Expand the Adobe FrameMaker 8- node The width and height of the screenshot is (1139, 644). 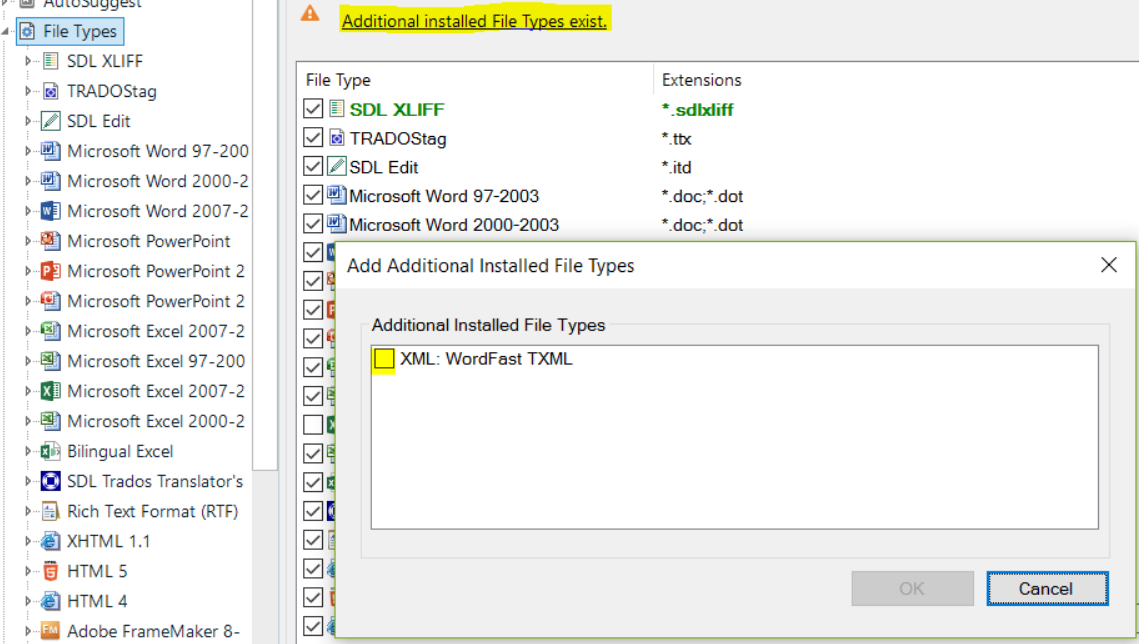[x=28, y=631]
